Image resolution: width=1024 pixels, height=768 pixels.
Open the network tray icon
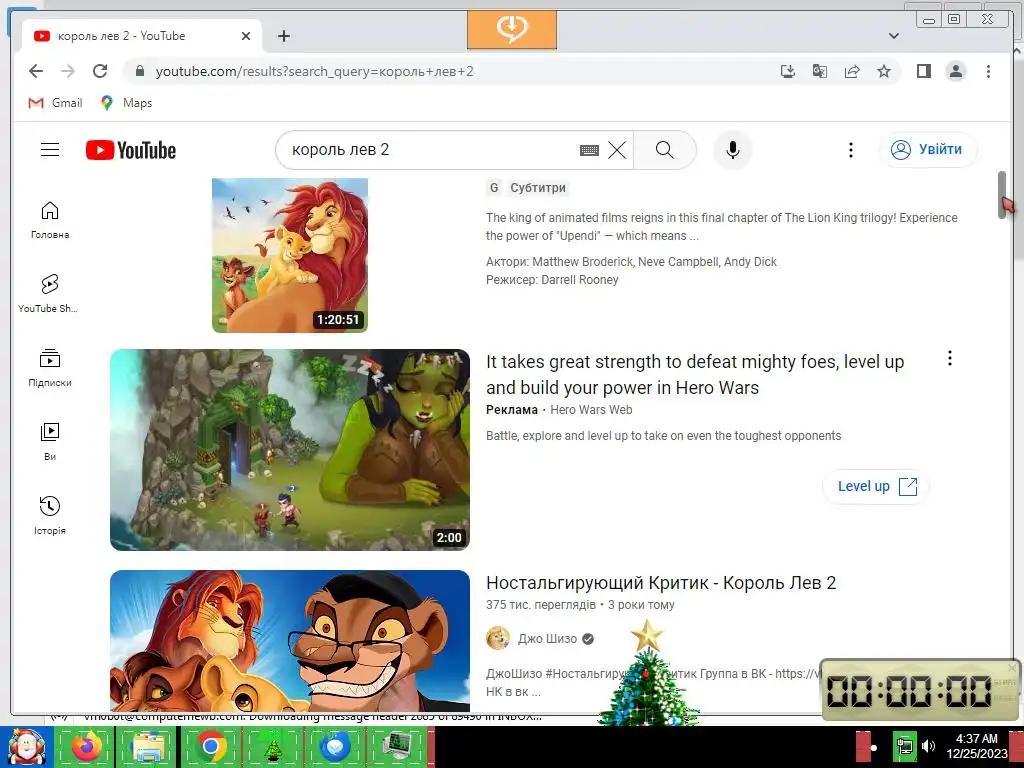point(904,746)
